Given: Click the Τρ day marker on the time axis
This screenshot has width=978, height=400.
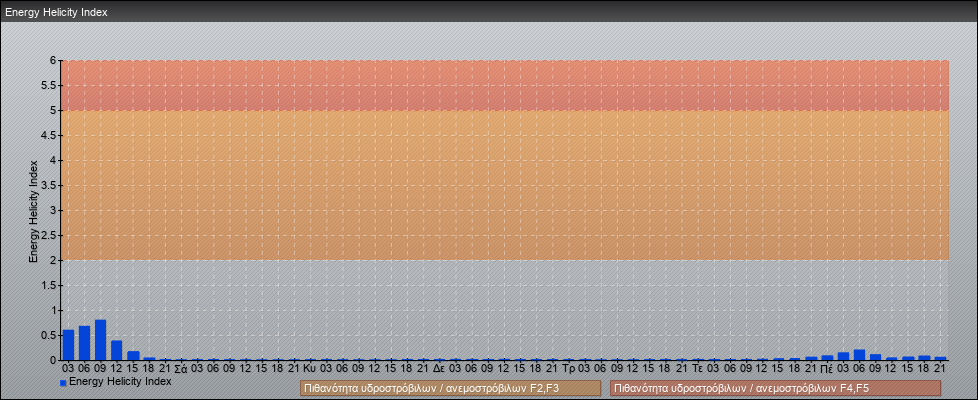Looking at the screenshot, I should (568, 368).
